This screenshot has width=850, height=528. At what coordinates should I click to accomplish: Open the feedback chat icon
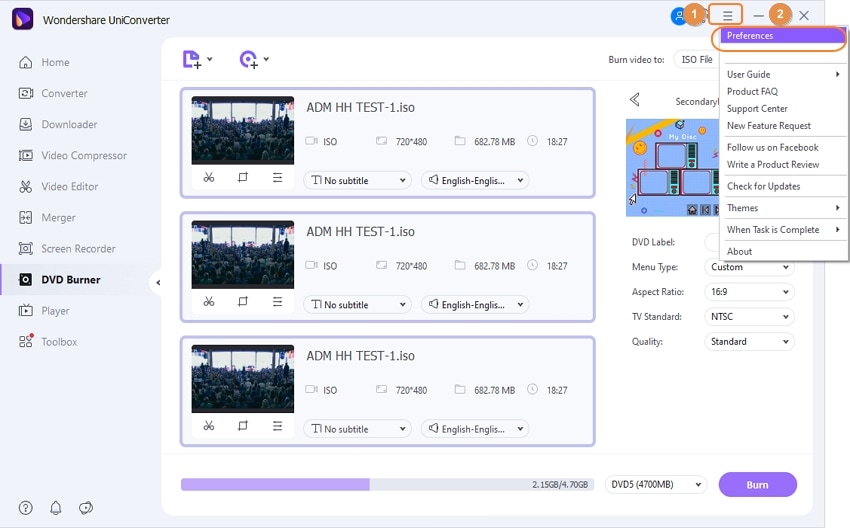pos(86,508)
